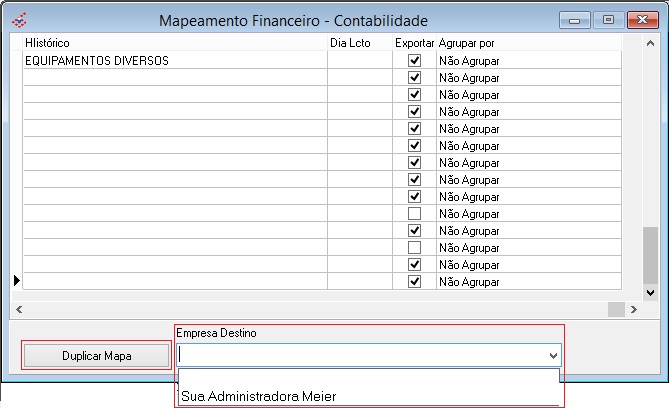Click the Exportar column header
670x408 pixels.
(x=414, y=43)
